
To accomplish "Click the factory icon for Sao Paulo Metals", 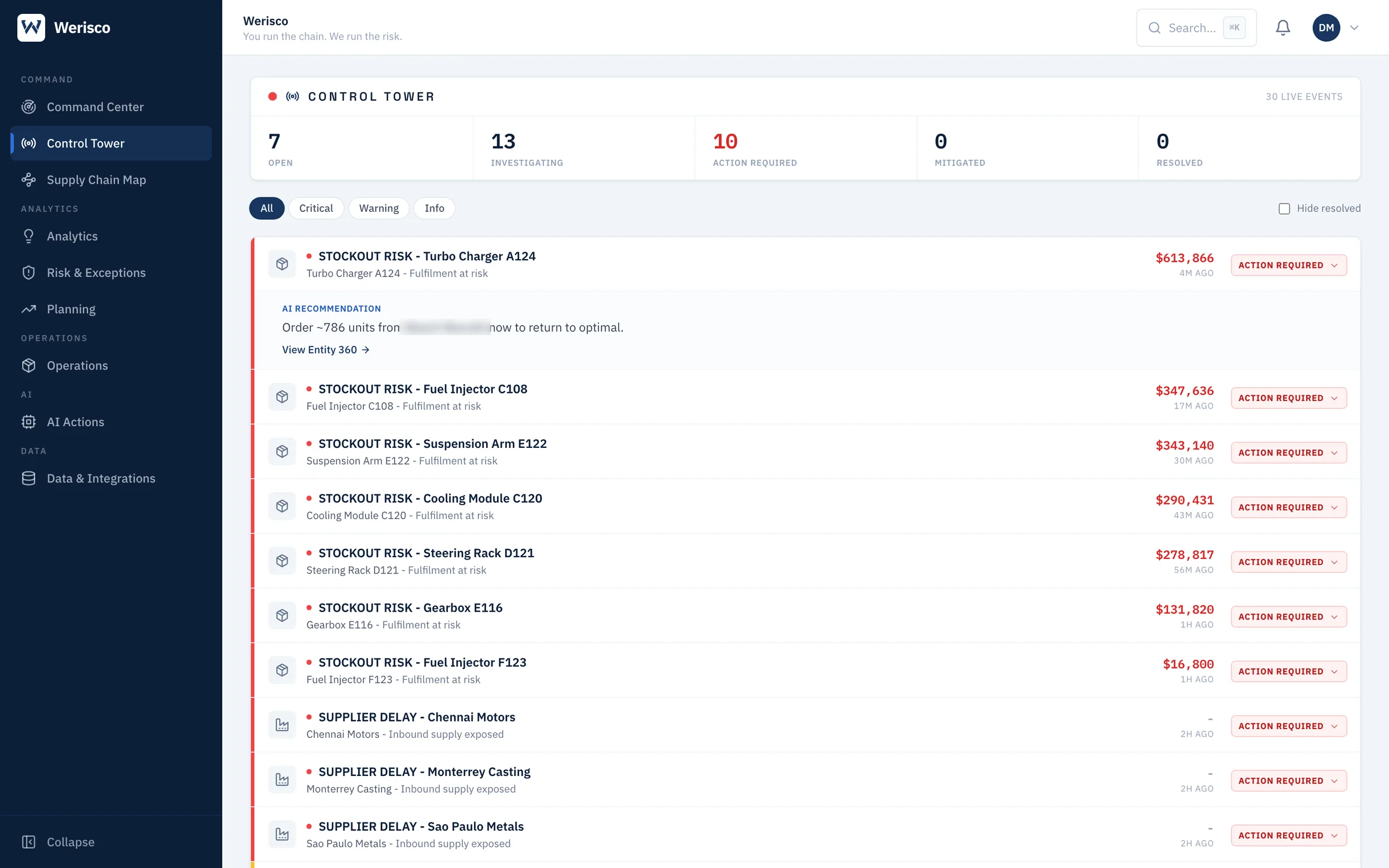I will click(x=282, y=834).
